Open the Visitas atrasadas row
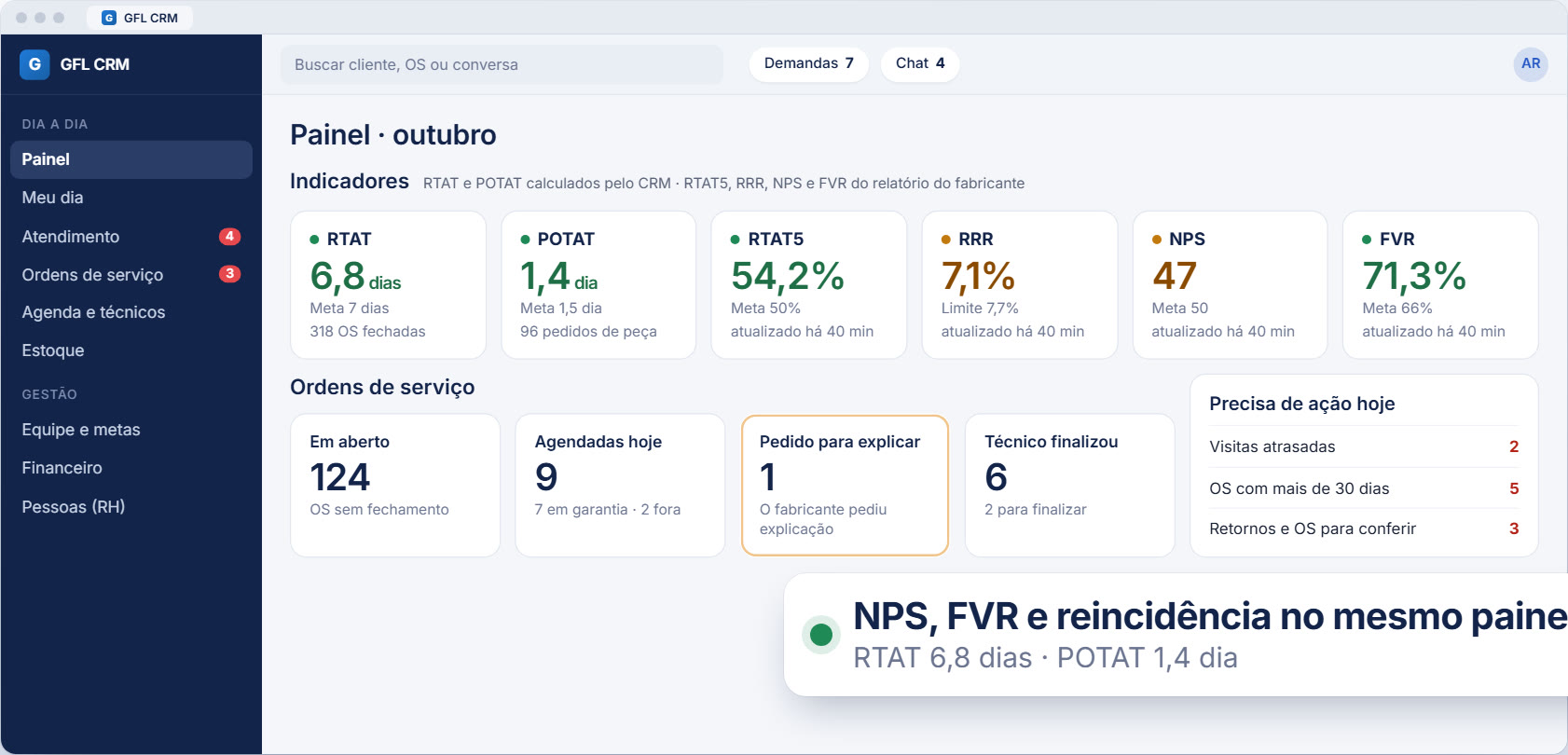The width and height of the screenshot is (1568, 755). (1364, 446)
